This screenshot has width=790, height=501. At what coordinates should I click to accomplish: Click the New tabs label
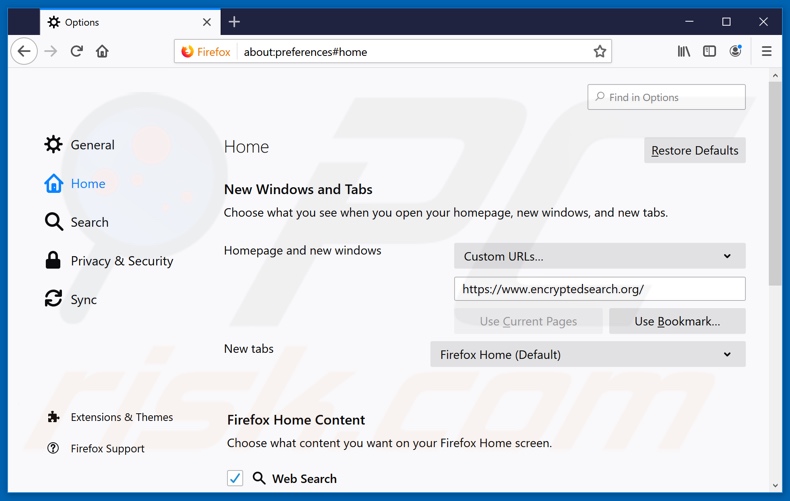tap(249, 349)
